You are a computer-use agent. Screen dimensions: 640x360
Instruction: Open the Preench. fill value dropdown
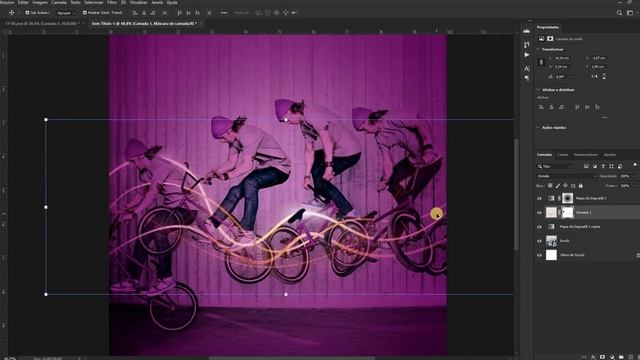click(633, 186)
